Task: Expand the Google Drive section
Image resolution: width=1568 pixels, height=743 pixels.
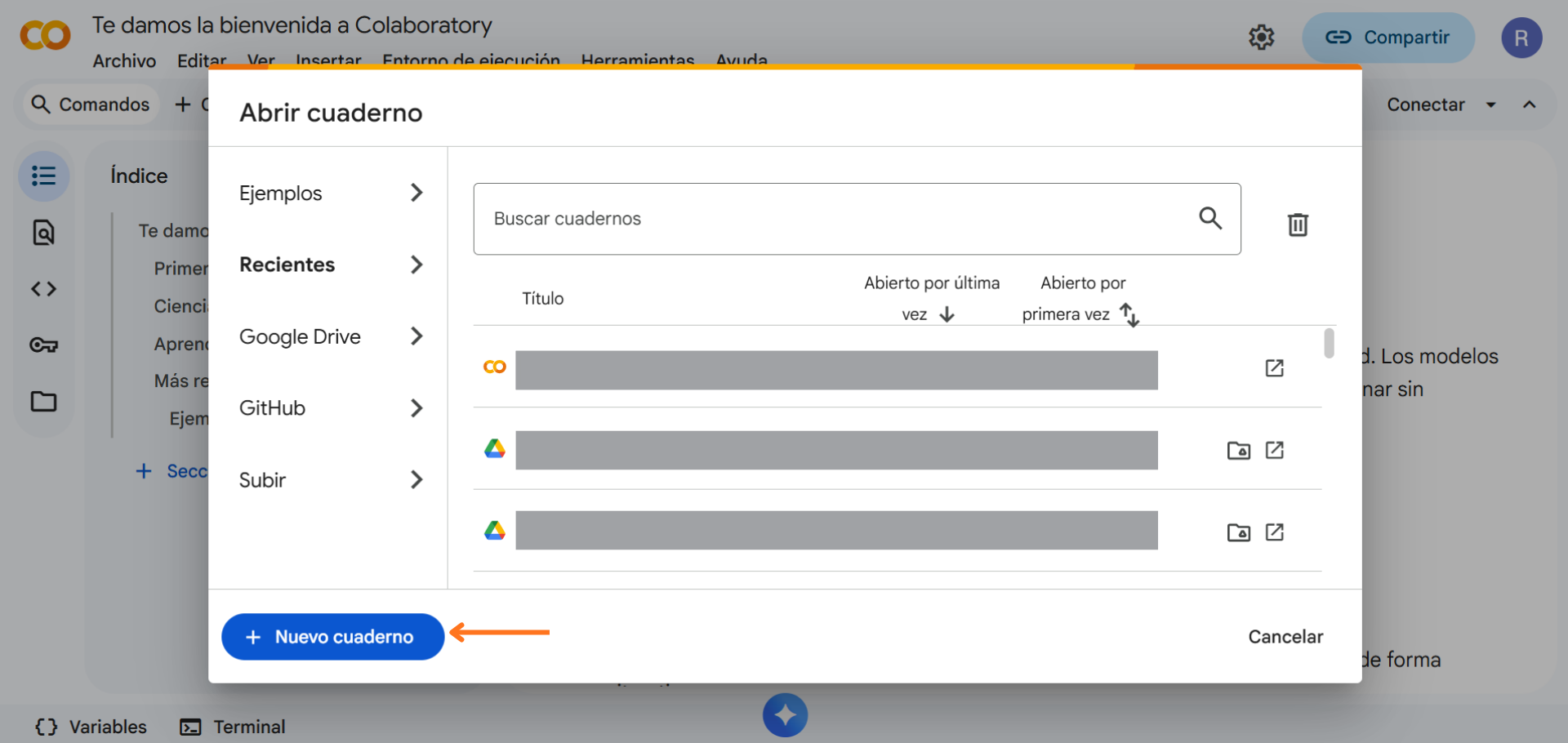Action: click(330, 336)
